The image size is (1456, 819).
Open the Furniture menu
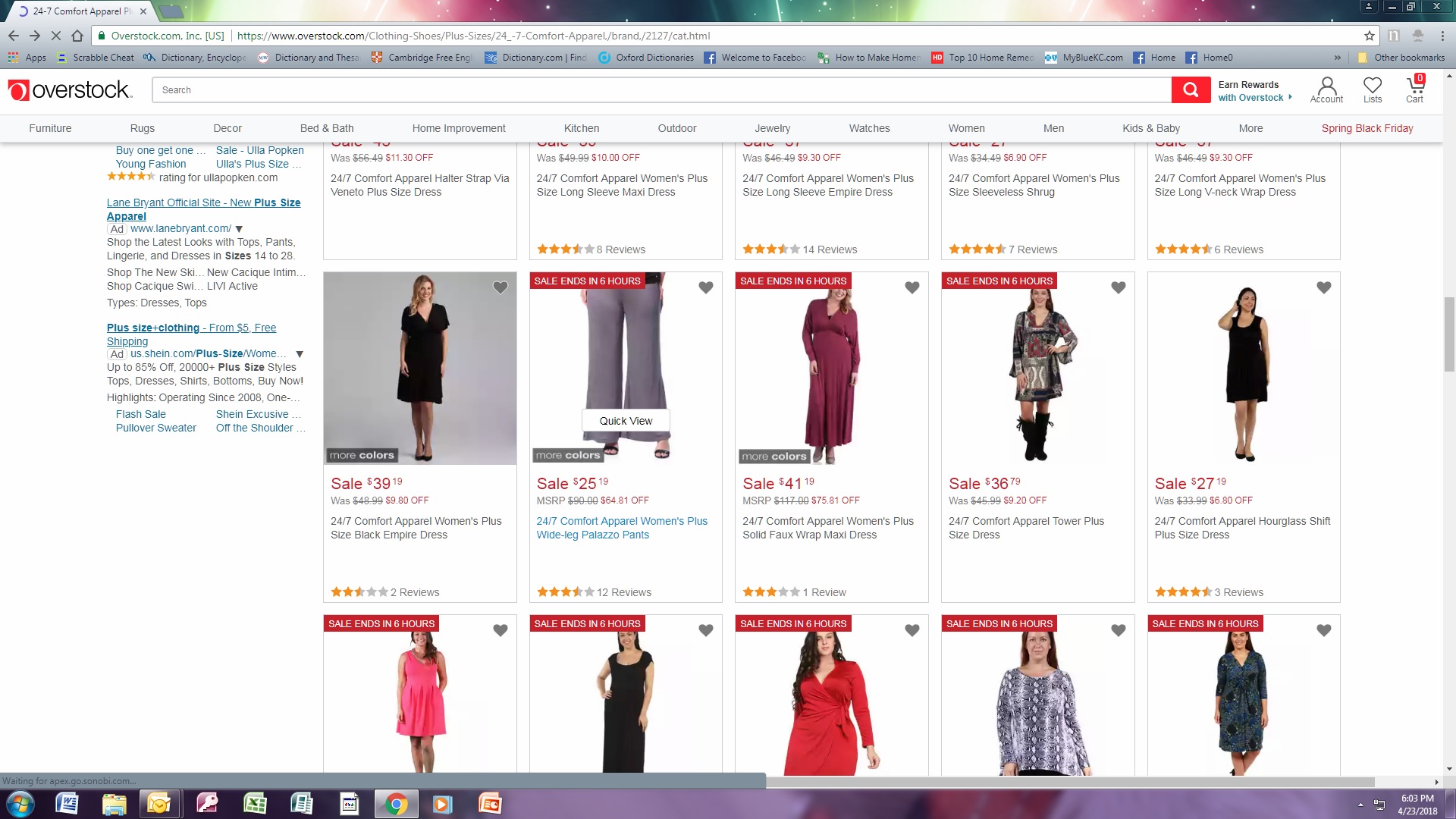[50, 128]
